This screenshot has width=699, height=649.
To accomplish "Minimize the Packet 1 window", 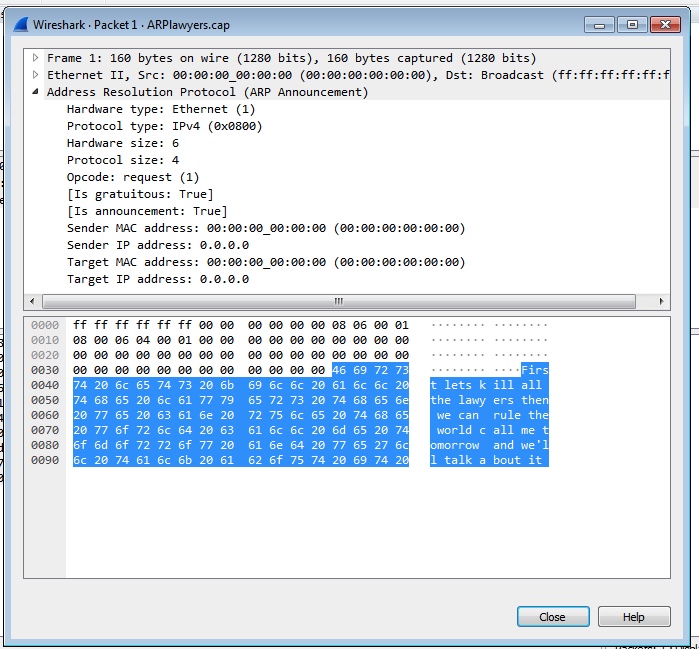I will (x=599, y=25).
